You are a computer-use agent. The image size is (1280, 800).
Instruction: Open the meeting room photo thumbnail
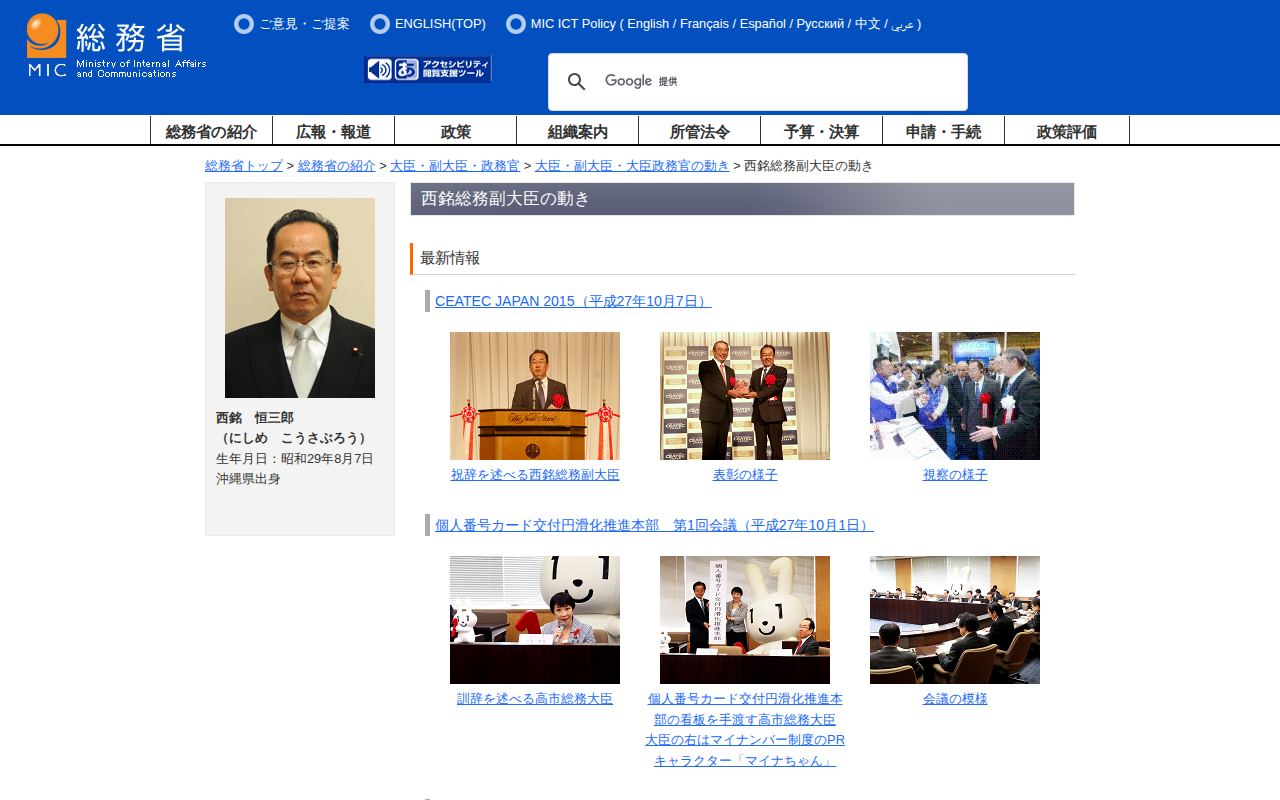(955, 620)
